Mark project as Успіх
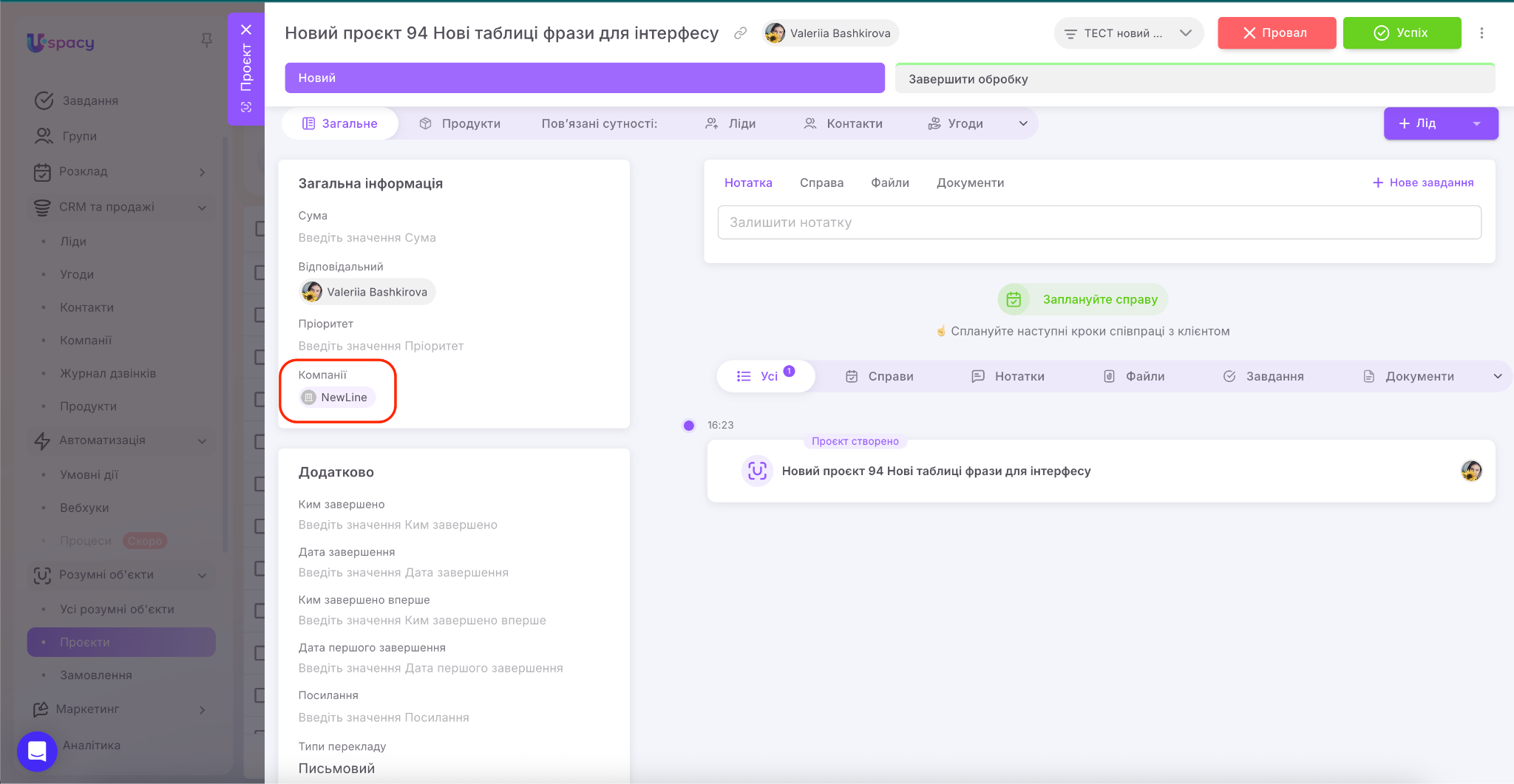This screenshot has width=1514, height=784. pos(1402,33)
